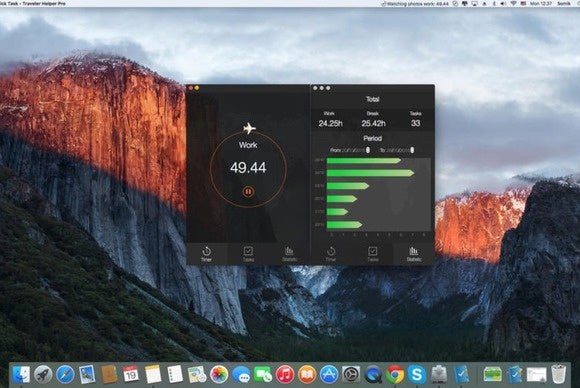The height and width of the screenshot is (388, 580).
Task: Pause the running Work timer
Action: coord(248,192)
